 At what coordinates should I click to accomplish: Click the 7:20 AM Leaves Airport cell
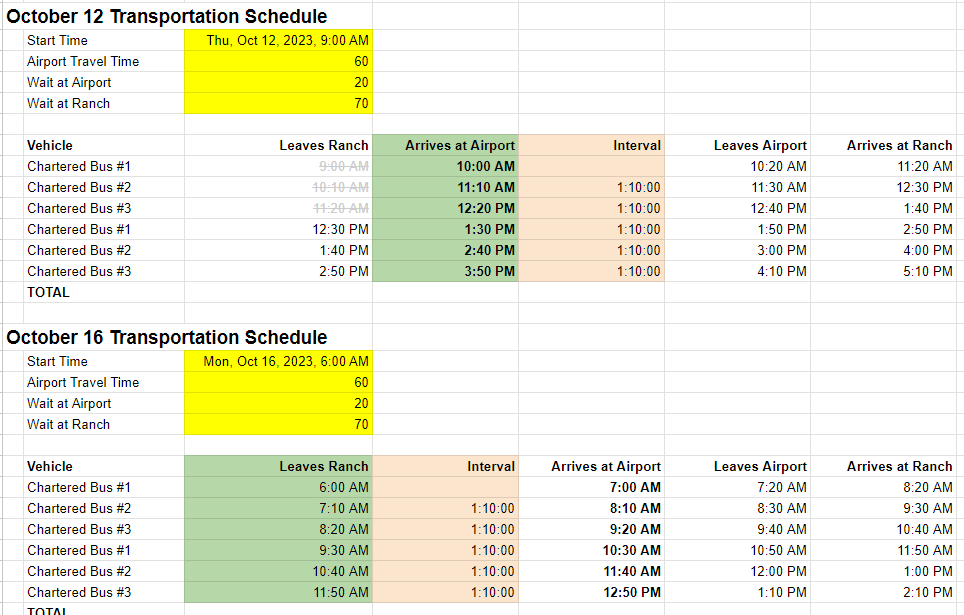tap(738, 488)
